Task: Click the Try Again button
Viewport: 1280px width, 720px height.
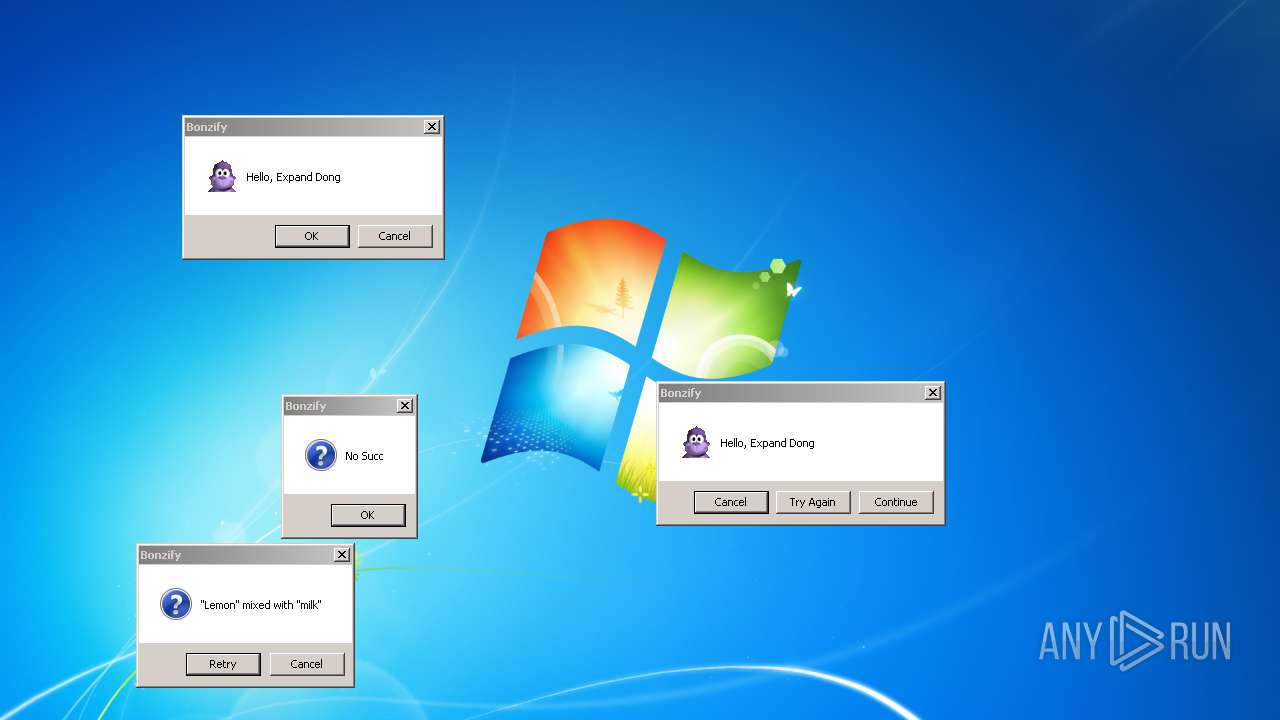Action: (813, 502)
